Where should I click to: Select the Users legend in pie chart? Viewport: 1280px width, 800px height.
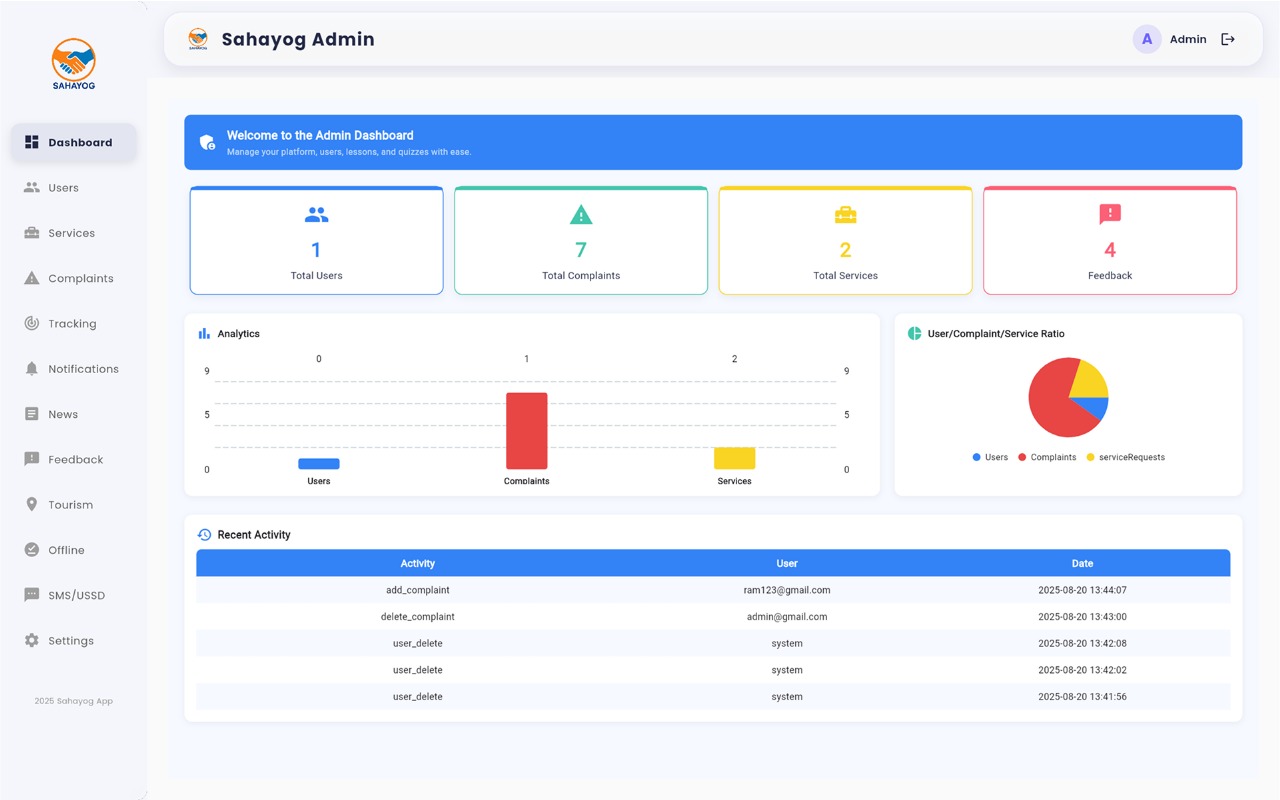990,457
